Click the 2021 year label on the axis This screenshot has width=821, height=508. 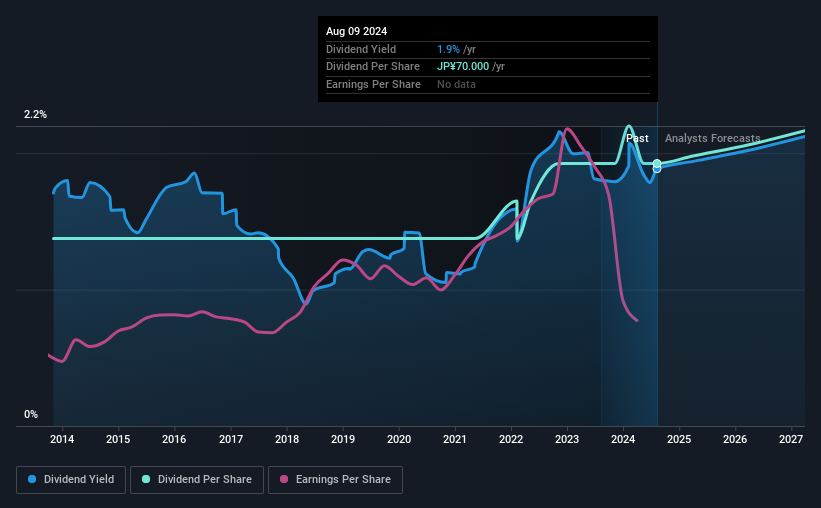454,439
